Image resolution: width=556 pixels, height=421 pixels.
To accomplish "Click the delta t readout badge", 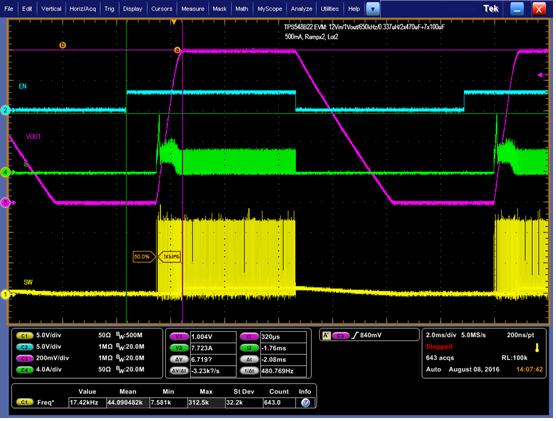I will [x=250, y=359].
